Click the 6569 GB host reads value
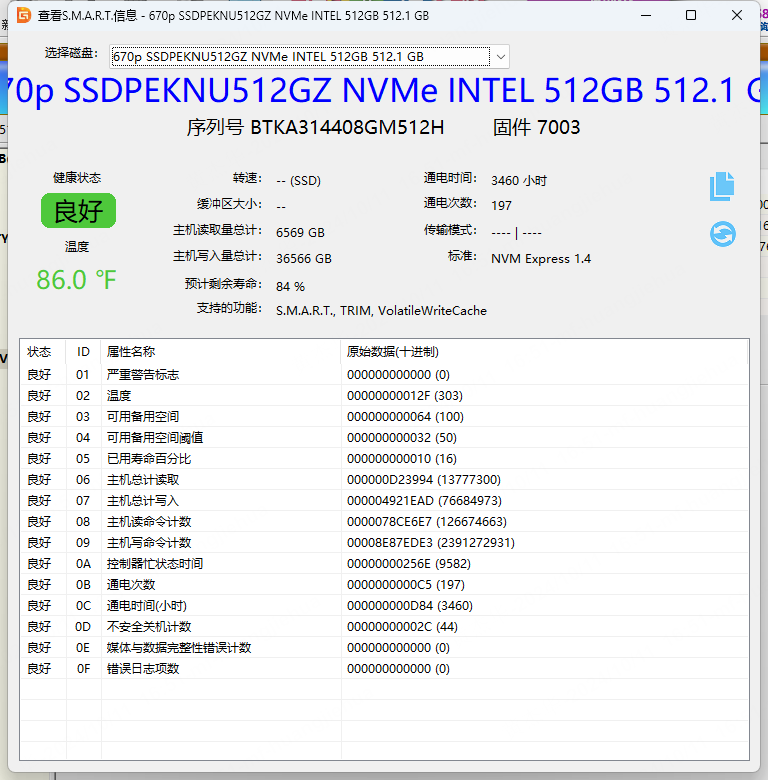Image resolution: width=768 pixels, height=780 pixels. (300, 232)
